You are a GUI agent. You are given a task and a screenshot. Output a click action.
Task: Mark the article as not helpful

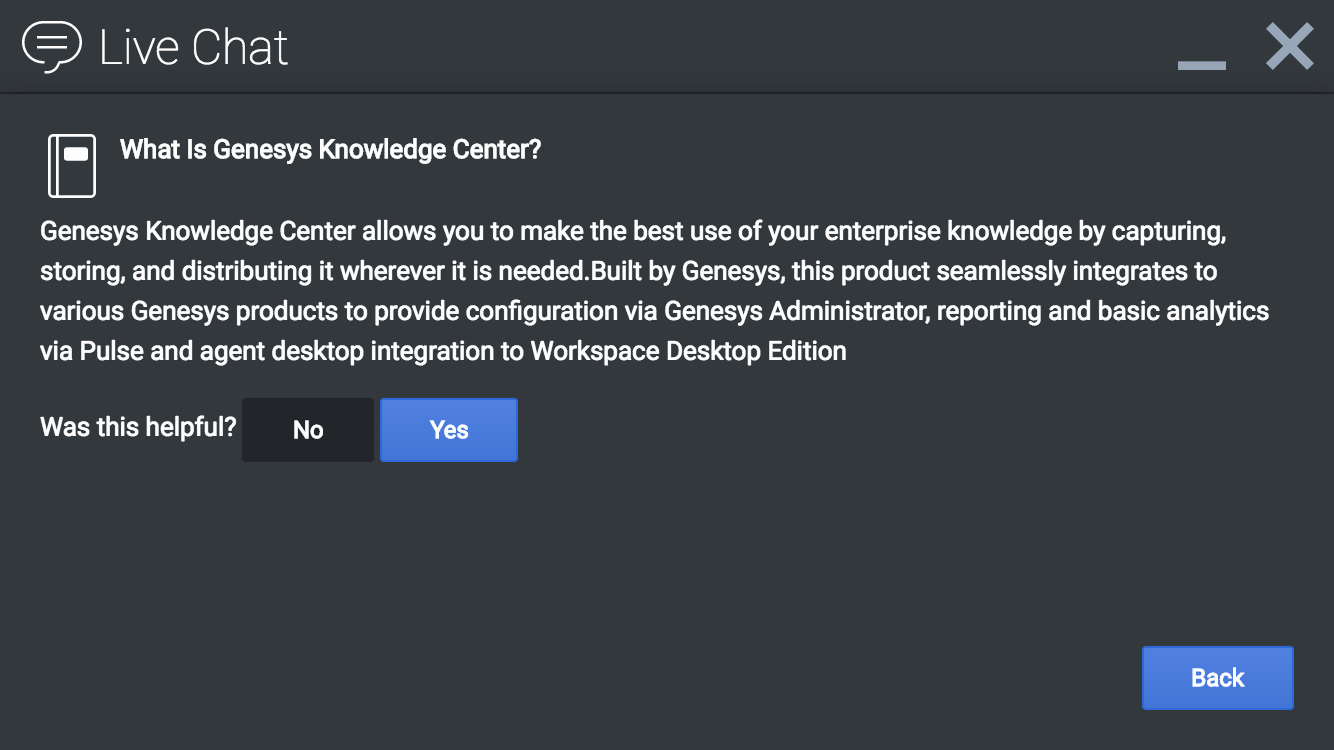308,430
